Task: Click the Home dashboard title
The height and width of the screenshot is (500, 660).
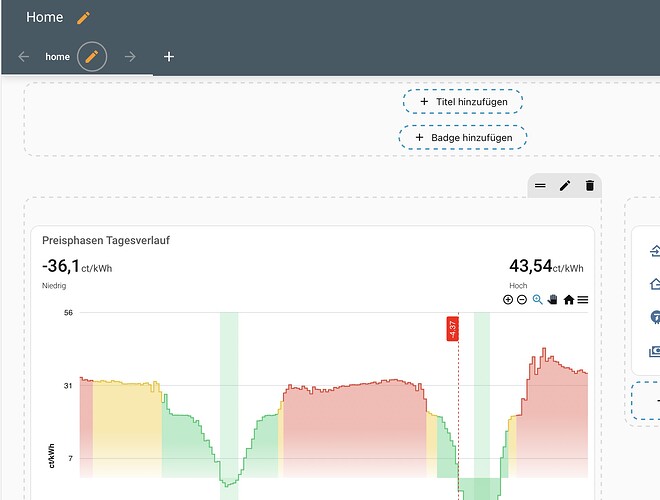Action: 45,17
